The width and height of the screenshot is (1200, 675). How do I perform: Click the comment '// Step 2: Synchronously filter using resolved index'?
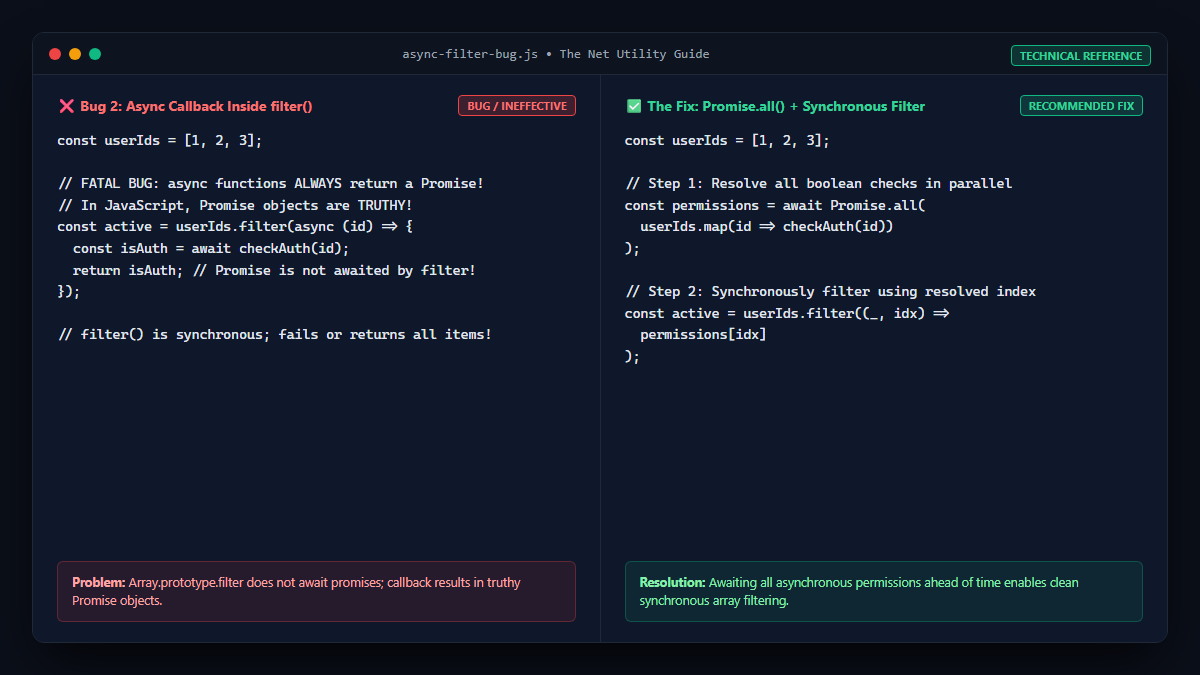coord(830,292)
